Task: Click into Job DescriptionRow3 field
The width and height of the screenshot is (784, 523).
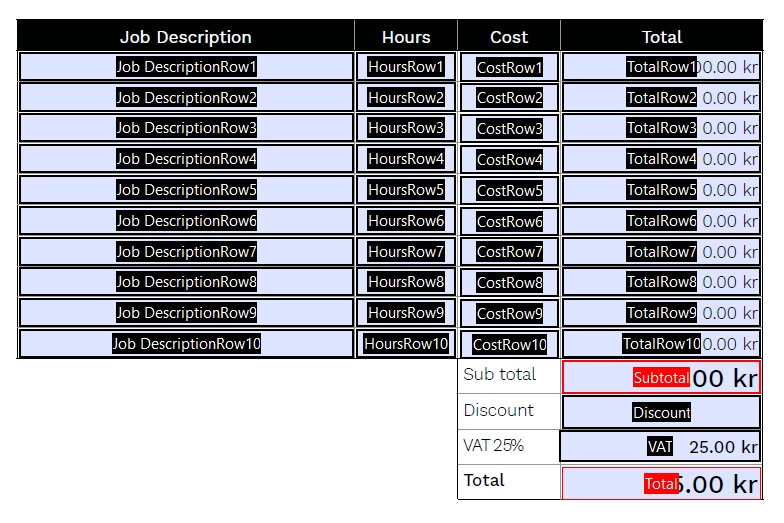Action: click(186, 128)
